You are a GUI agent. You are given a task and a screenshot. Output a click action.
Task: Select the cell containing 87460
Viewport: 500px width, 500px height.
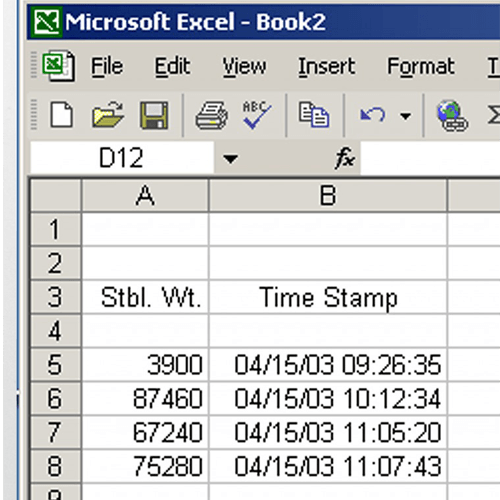145,398
